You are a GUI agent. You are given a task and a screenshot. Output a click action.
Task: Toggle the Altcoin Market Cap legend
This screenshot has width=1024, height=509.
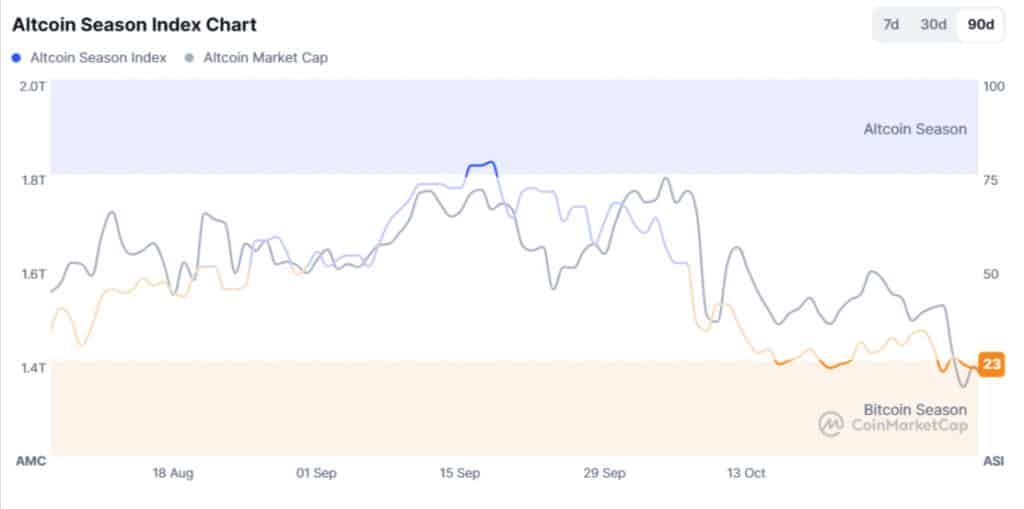(x=265, y=57)
